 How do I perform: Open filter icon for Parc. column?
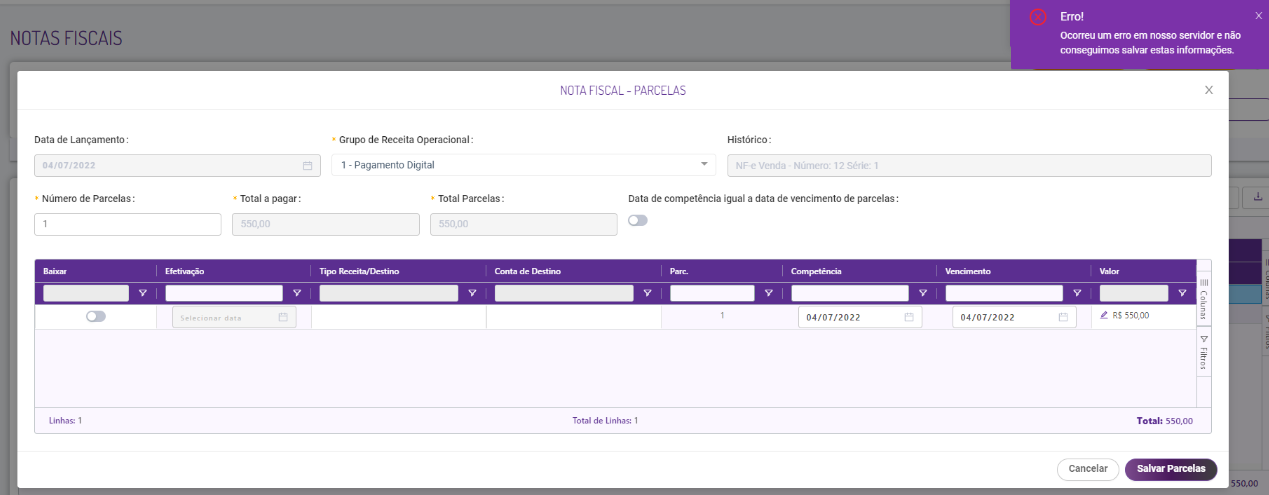pos(768,293)
